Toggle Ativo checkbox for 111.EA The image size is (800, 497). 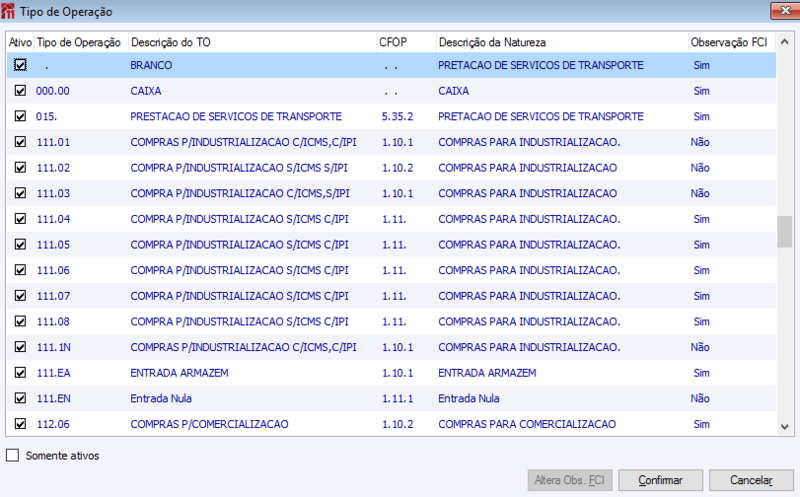point(20,372)
